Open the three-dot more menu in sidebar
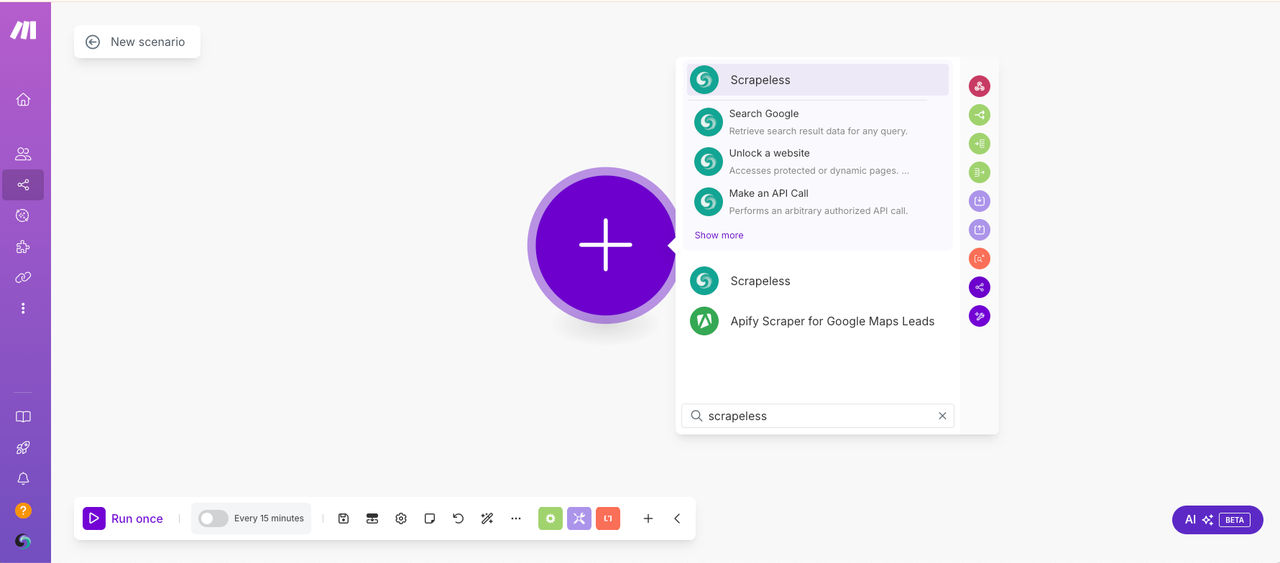Viewport: 1280px width, 563px height. tap(23, 308)
